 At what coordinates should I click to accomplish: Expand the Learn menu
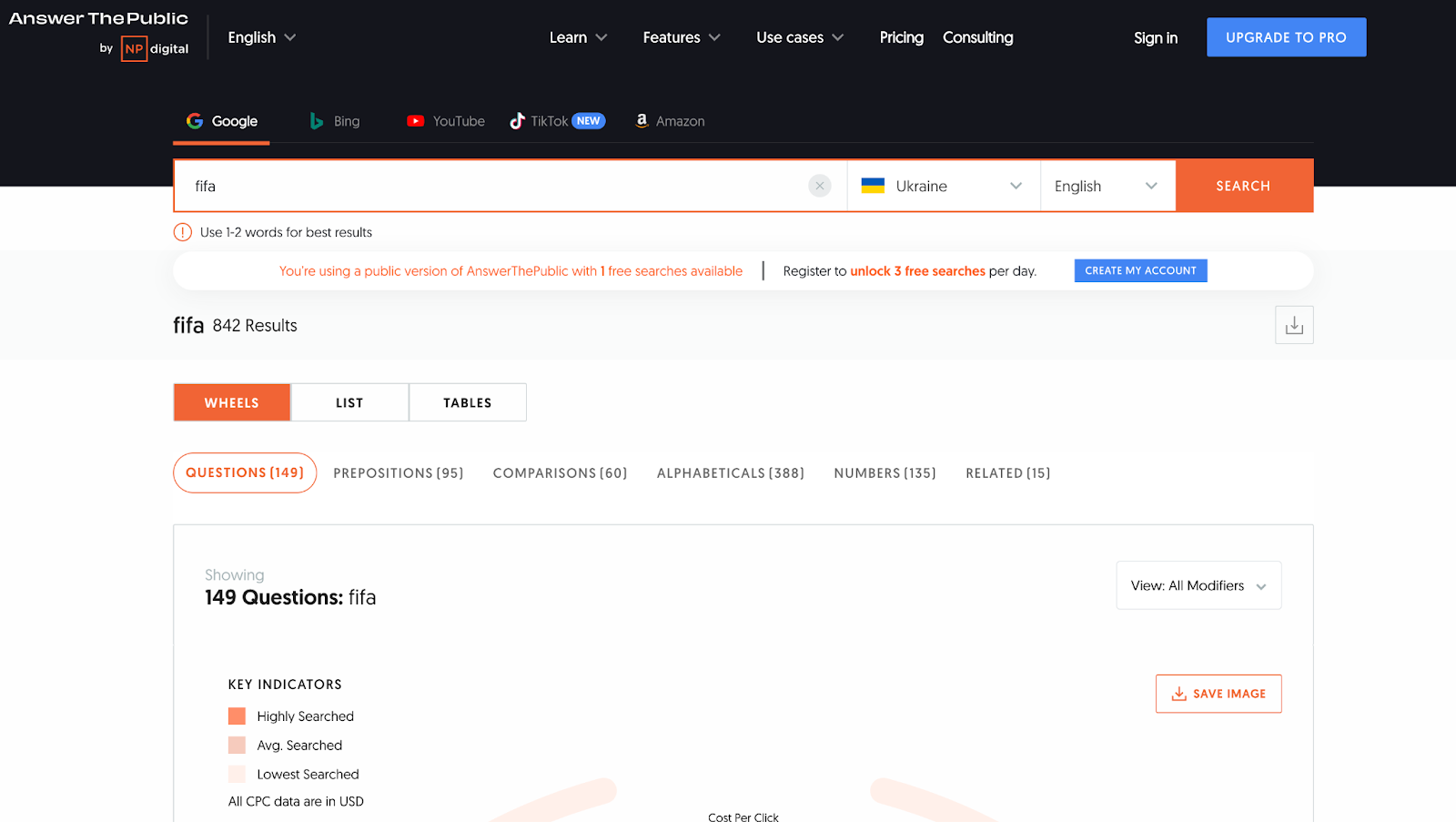click(578, 37)
